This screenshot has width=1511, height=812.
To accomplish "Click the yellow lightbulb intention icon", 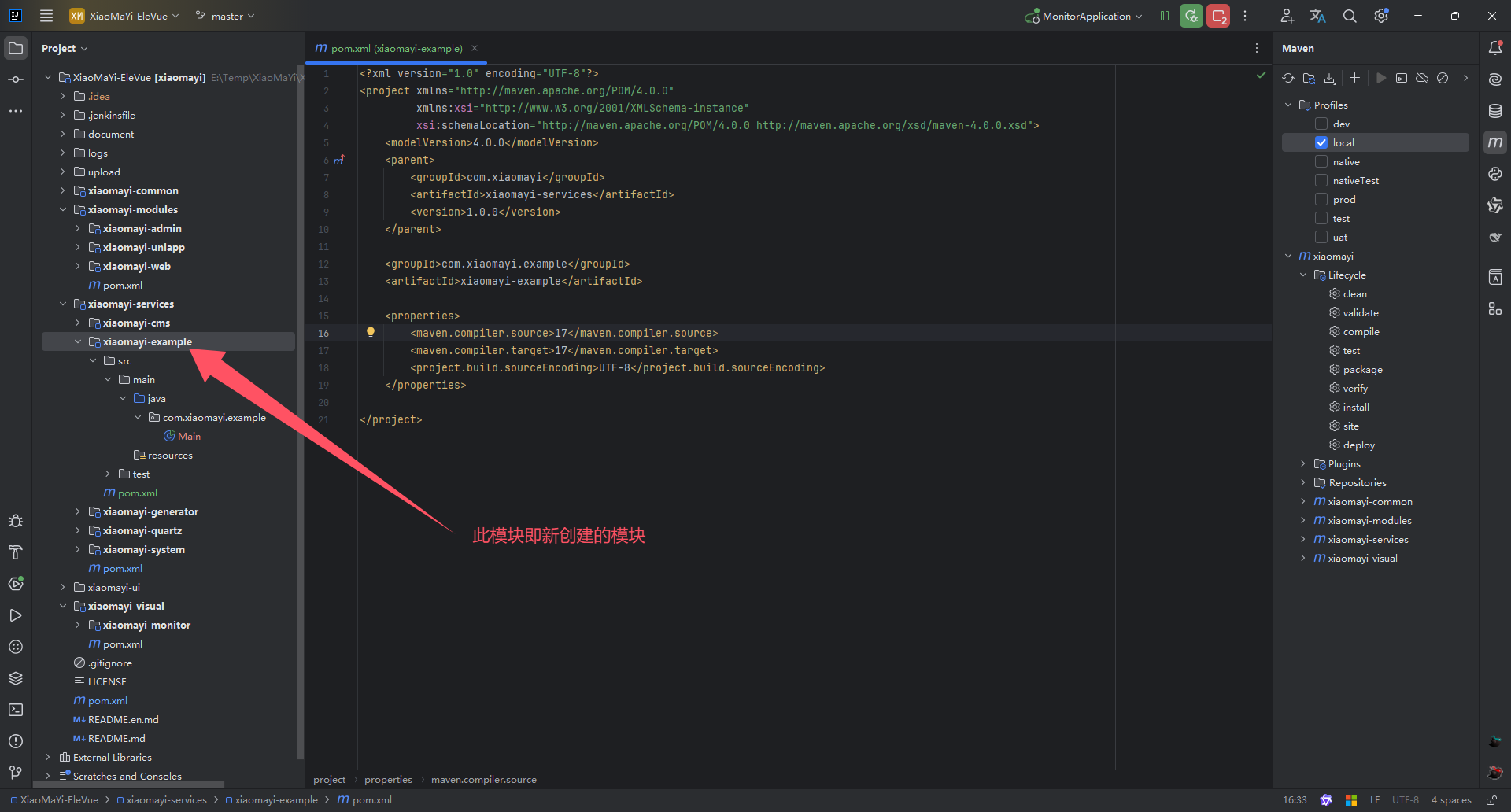I will (371, 333).
